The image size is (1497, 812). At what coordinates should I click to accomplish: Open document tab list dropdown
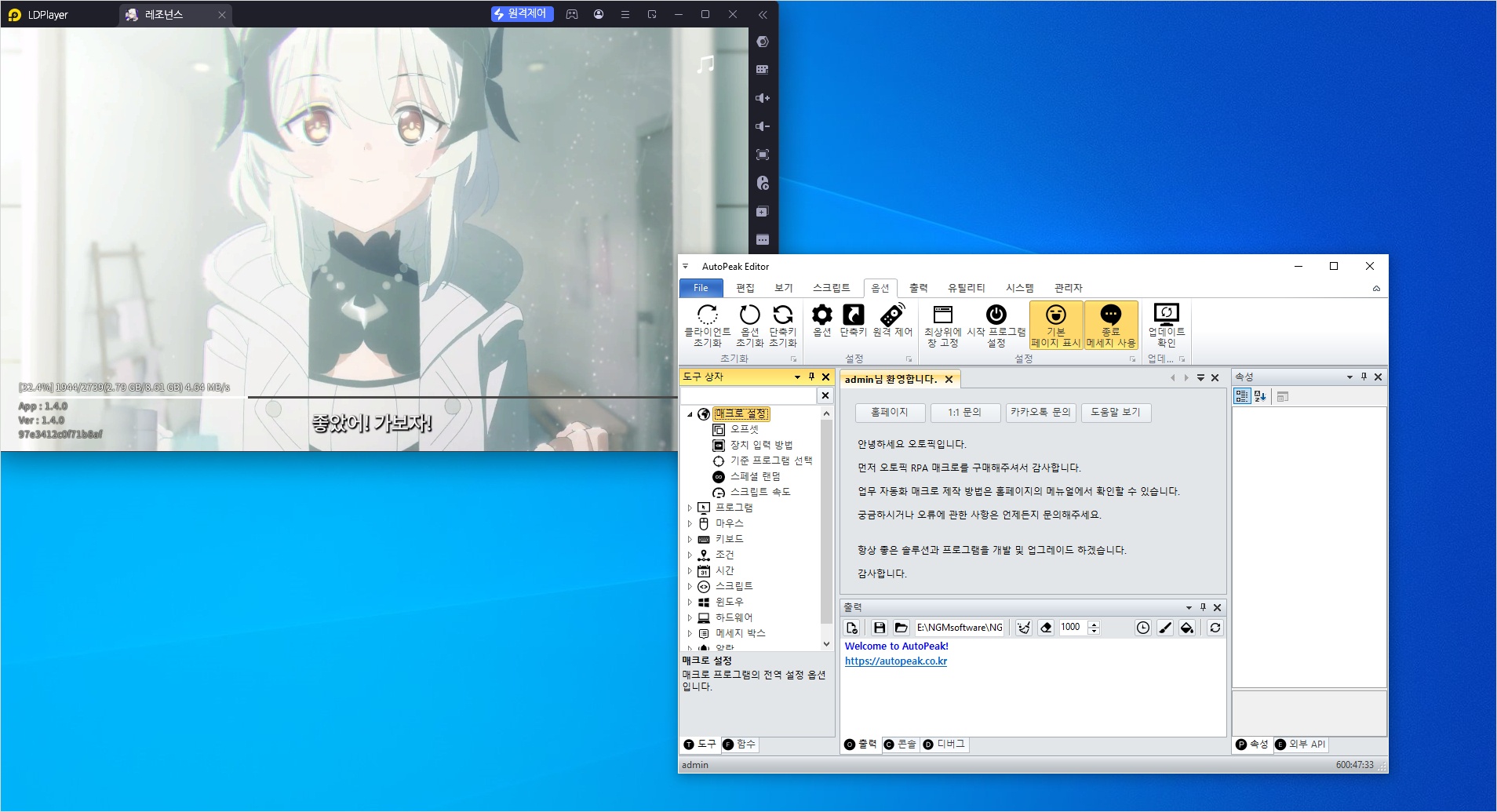1200,378
